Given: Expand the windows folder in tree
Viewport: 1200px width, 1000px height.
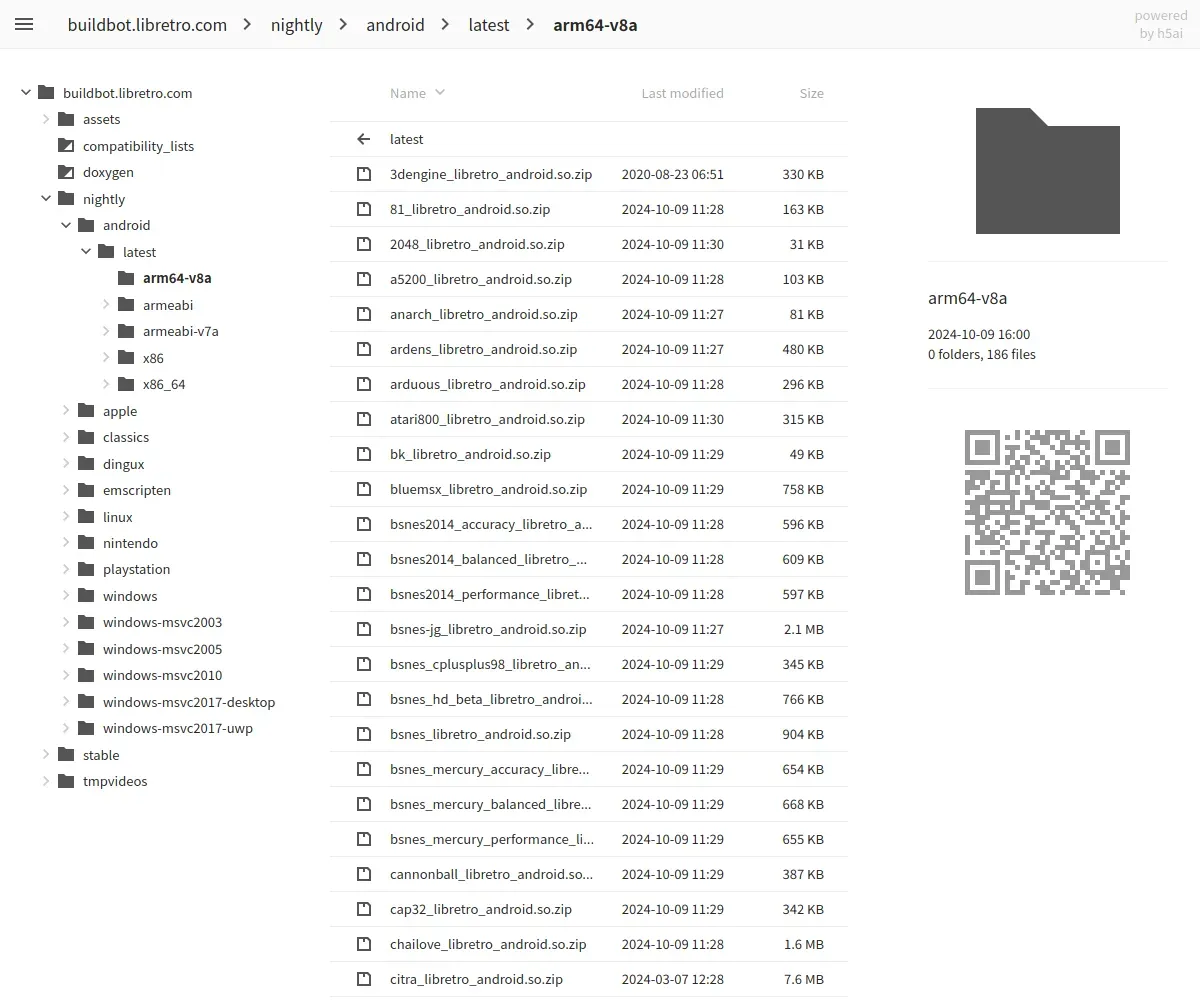Looking at the screenshot, I should point(66,596).
